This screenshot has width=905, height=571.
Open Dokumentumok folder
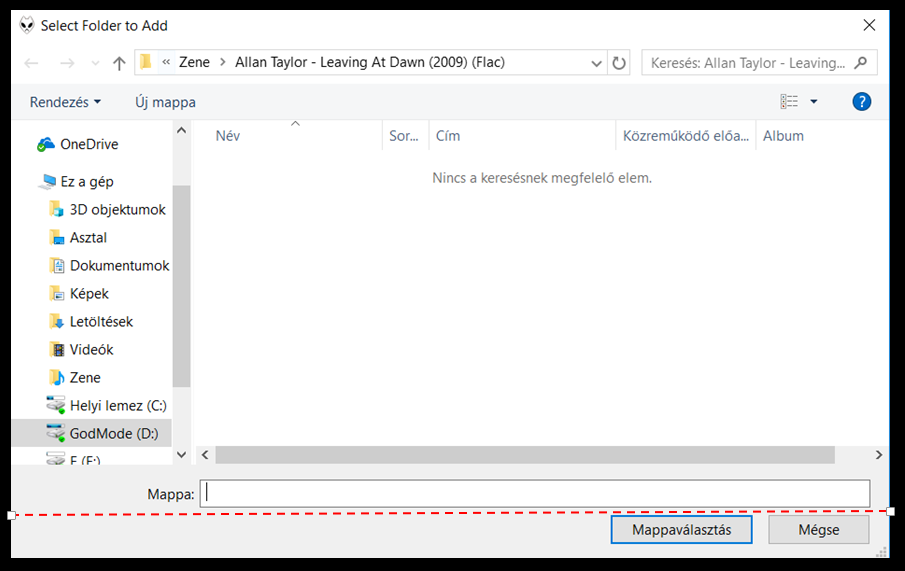(119, 266)
